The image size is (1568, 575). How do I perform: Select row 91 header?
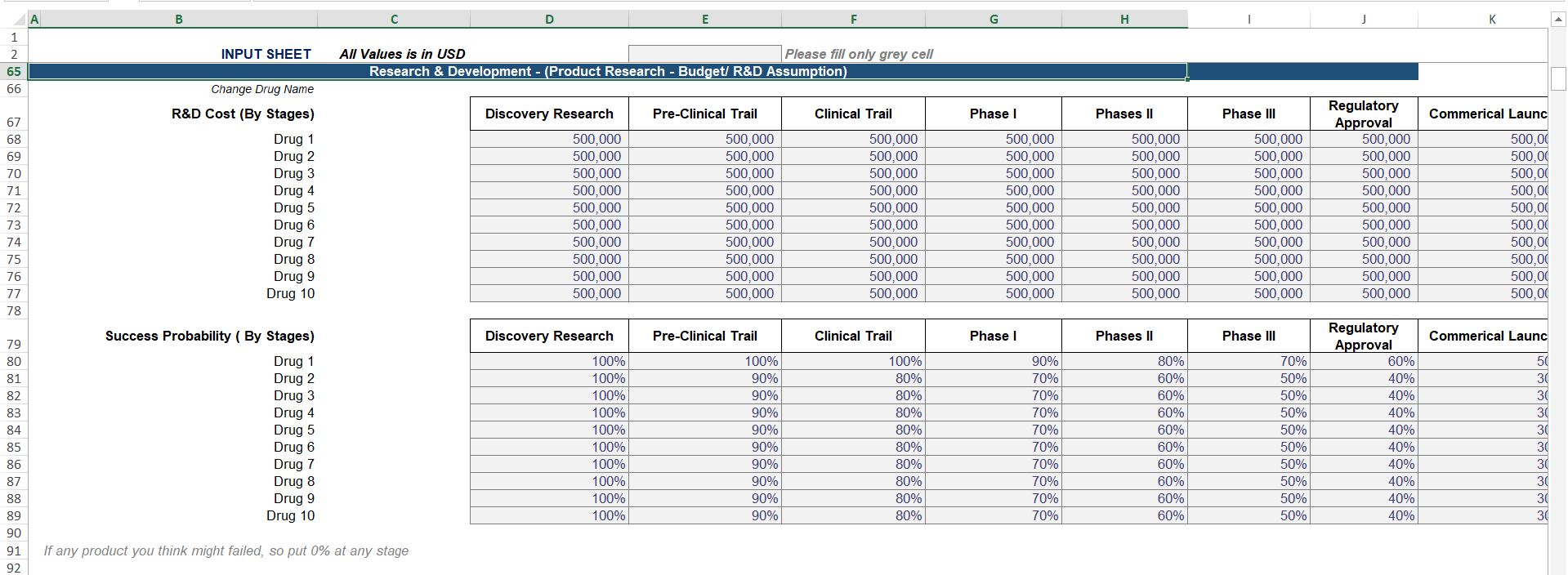[x=14, y=550]
